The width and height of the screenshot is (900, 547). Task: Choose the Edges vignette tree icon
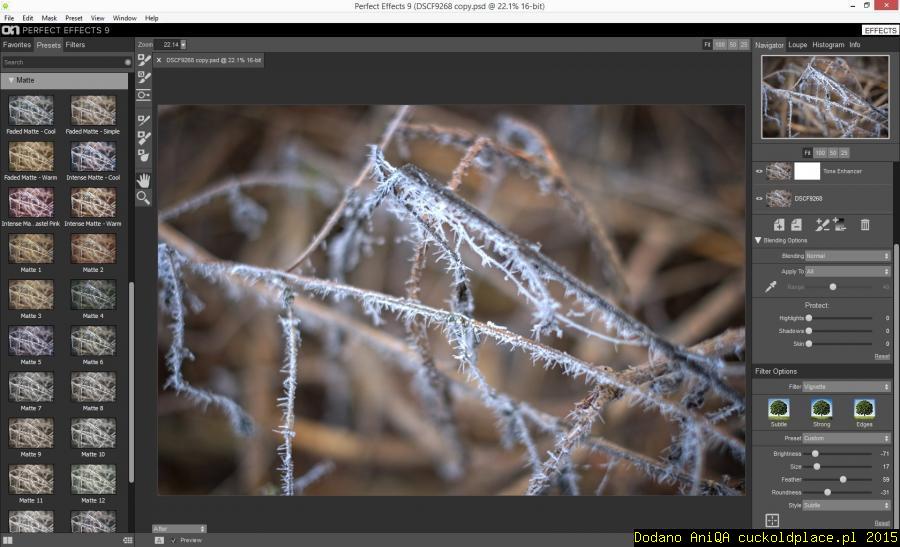pos(864,408)
